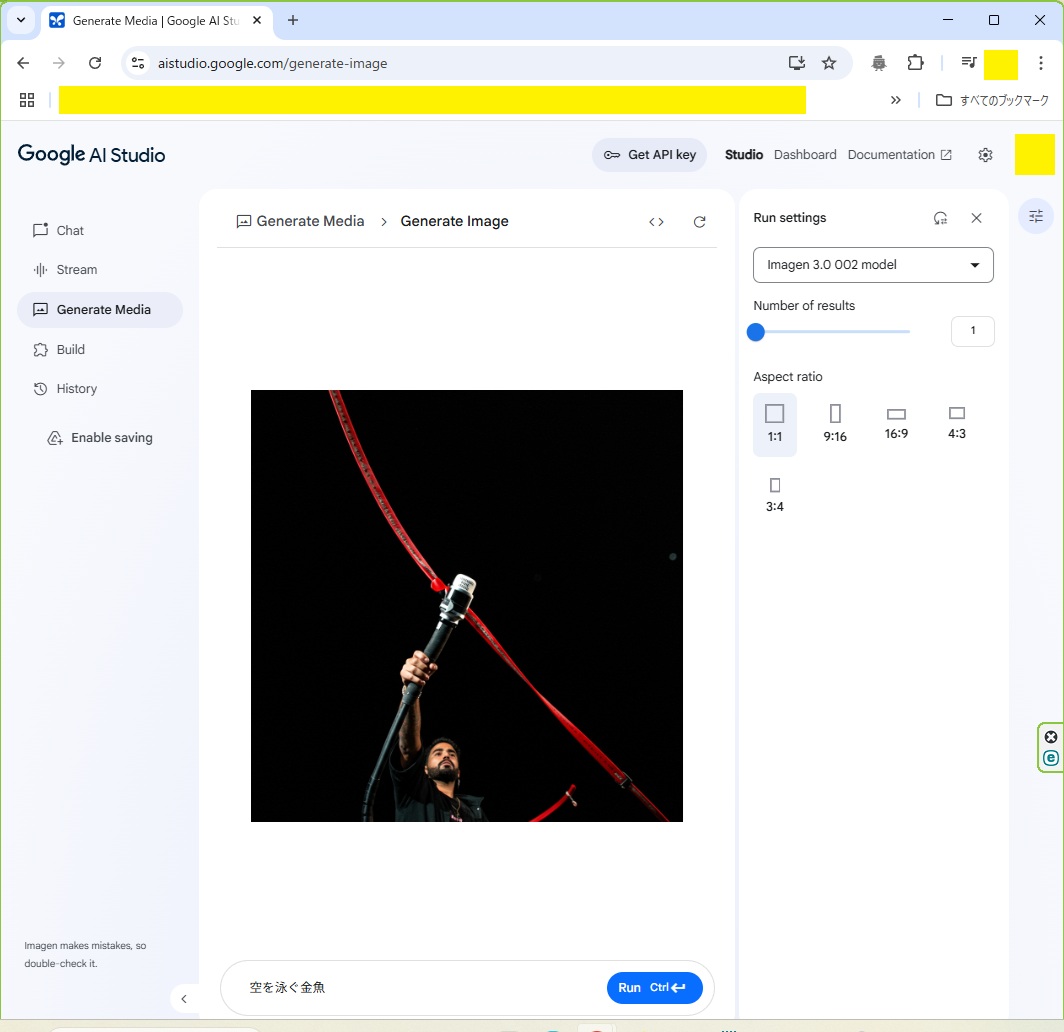The width and height of the screenshot is (1064, 1032).
Task: Close the Run settings panel
Action: coord(976,218)
